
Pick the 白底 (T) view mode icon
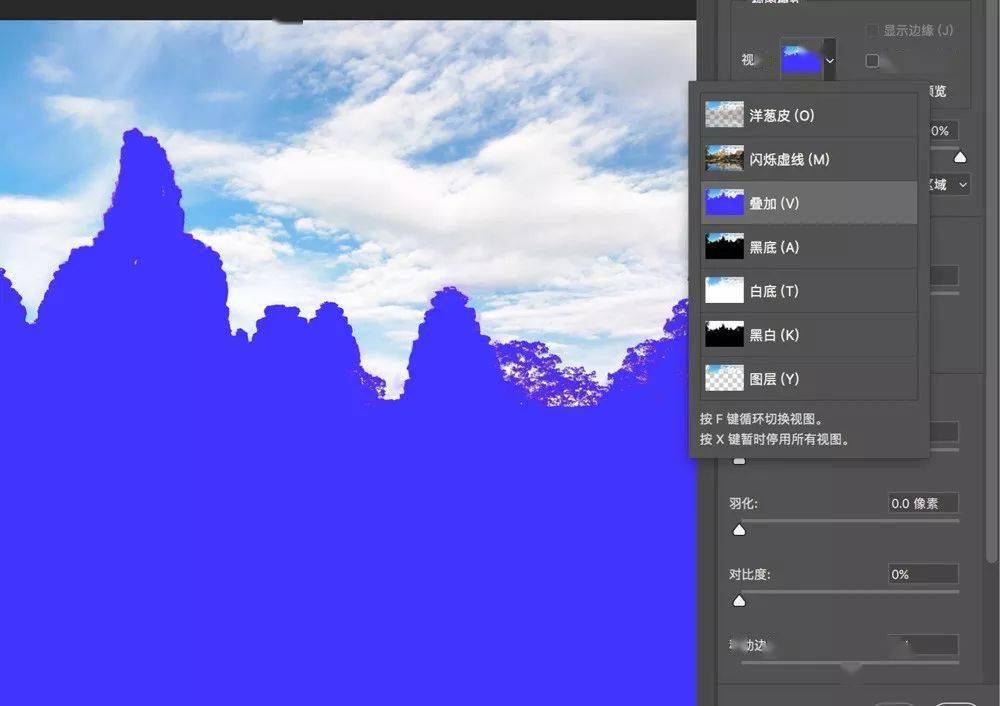(x=724, y=291)
